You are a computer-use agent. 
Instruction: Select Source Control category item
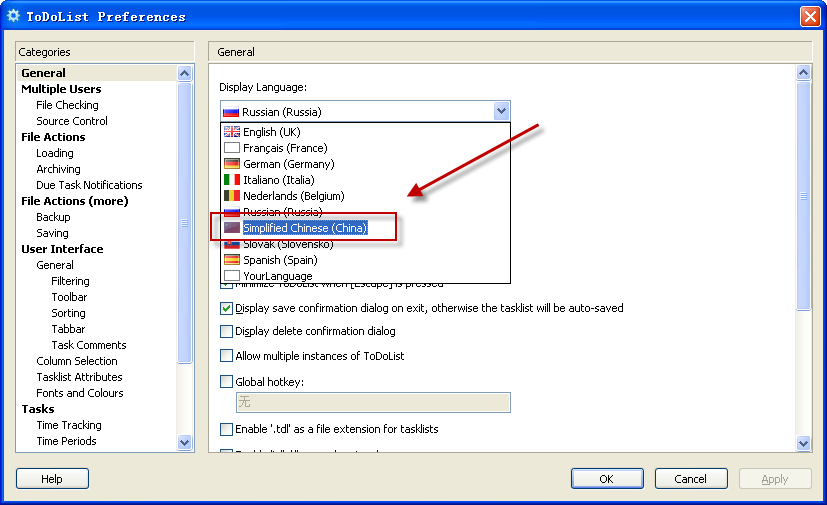[x=72, y=121]
